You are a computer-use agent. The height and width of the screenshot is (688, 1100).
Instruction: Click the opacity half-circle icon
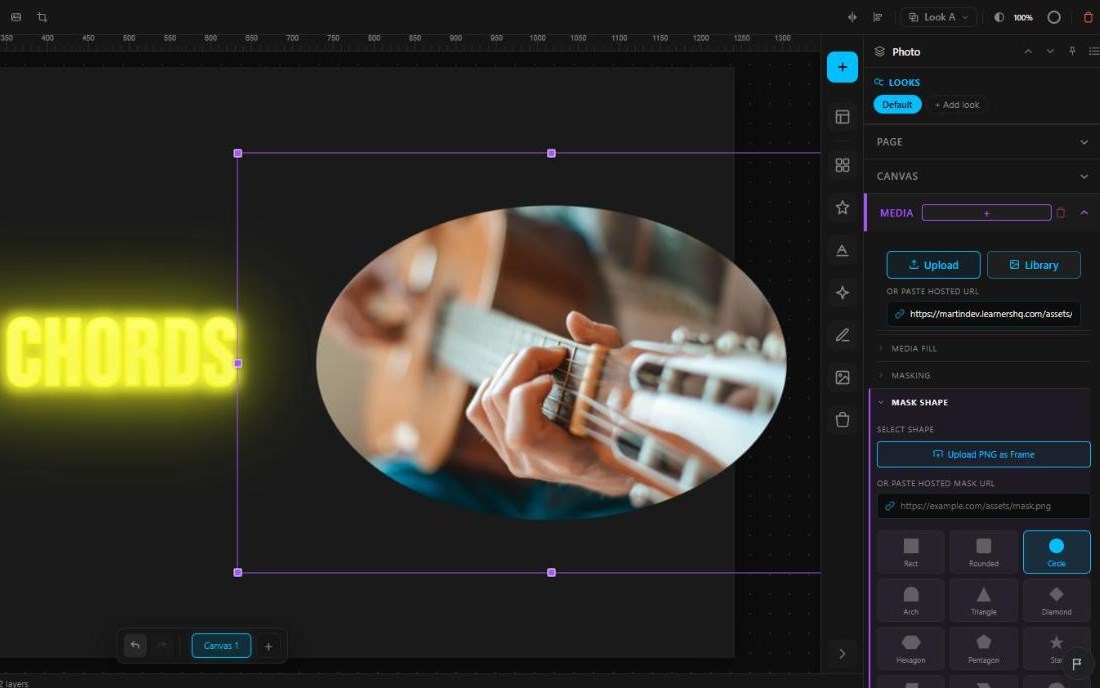999,17
